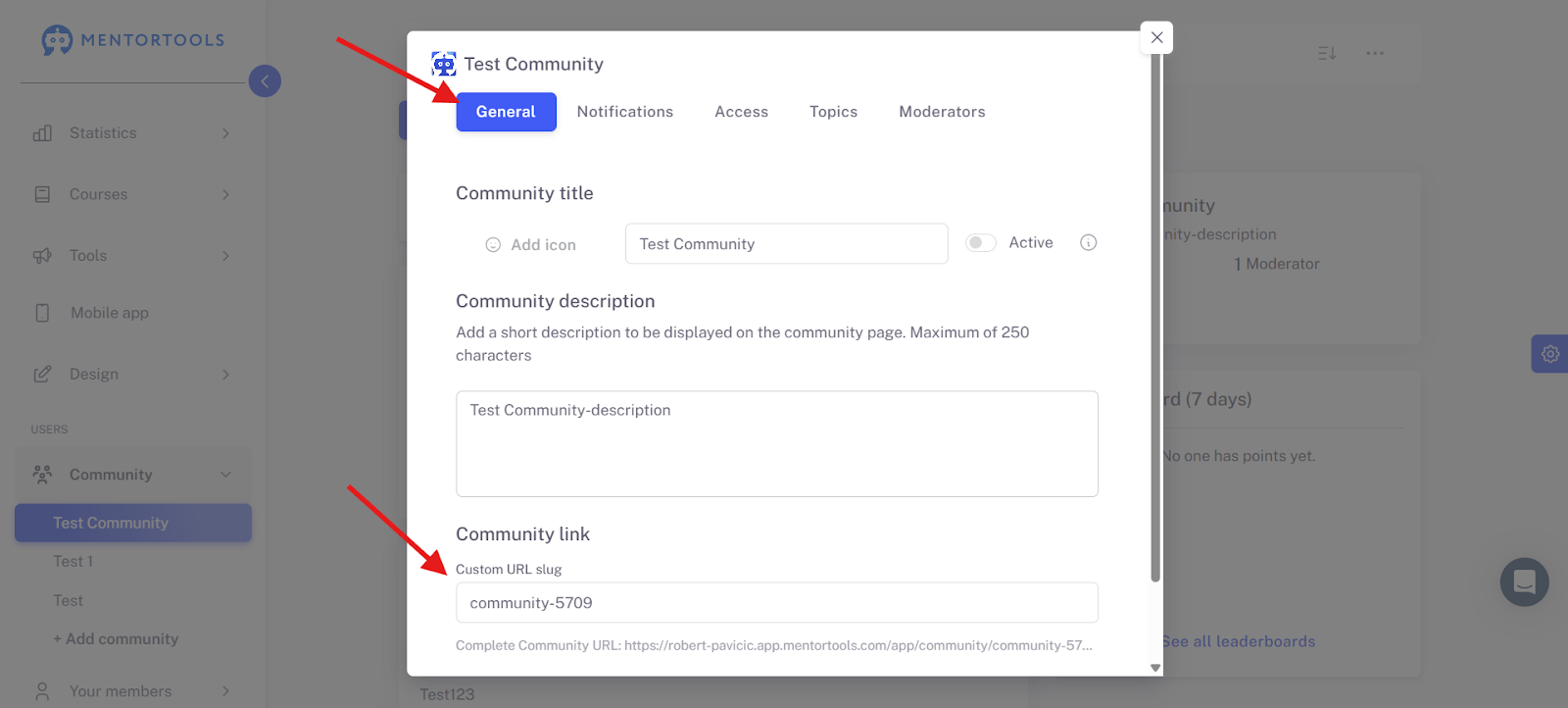The image size is (1568, 708).
Task: Open the Test community in sidebar
Action: pos(69,600)
